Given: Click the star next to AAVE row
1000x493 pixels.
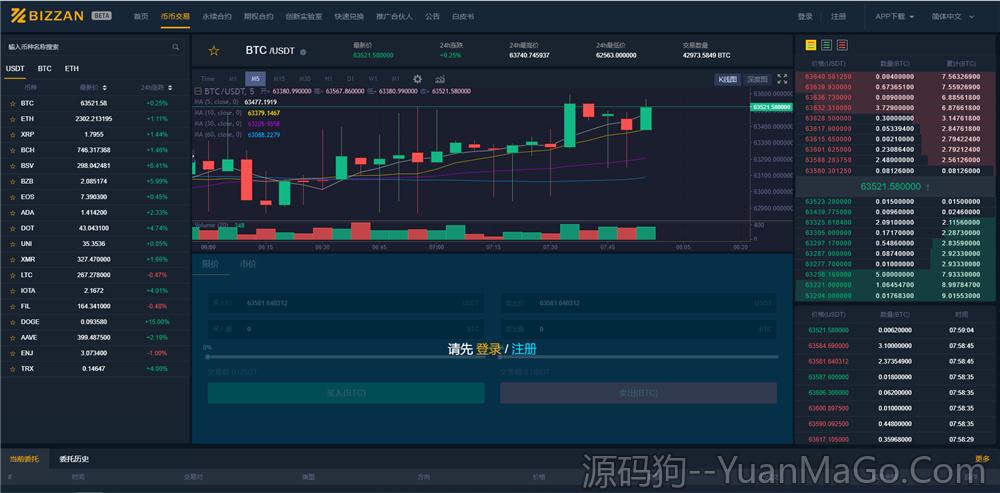Looking at the screenshot, I should coord(12,337).
